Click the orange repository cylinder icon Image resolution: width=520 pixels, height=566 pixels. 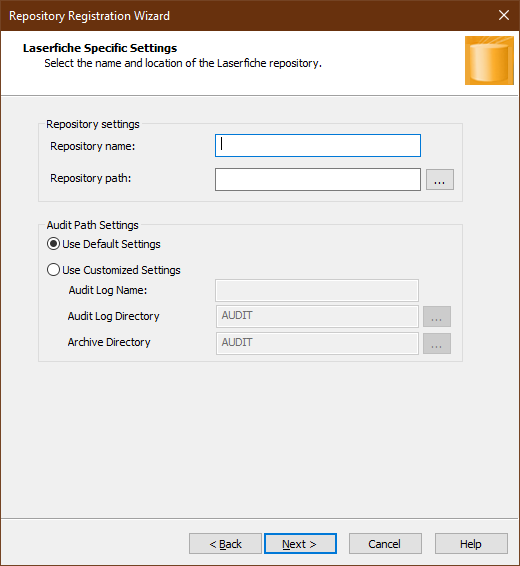(x=489, y=60)
